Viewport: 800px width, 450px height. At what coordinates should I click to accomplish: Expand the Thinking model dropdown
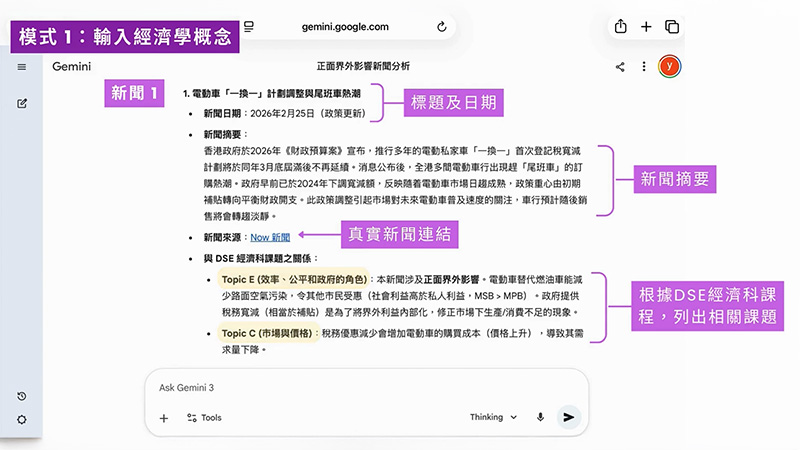click(x=493, y=417)
